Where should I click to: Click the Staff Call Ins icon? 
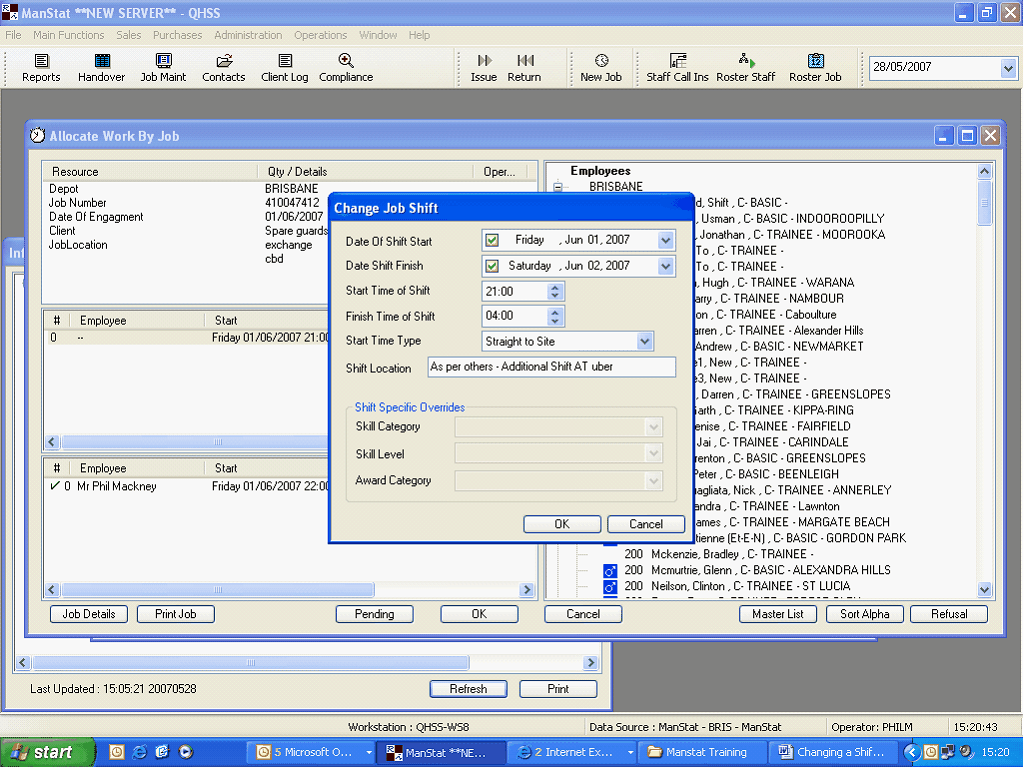[x=677, y=62]
